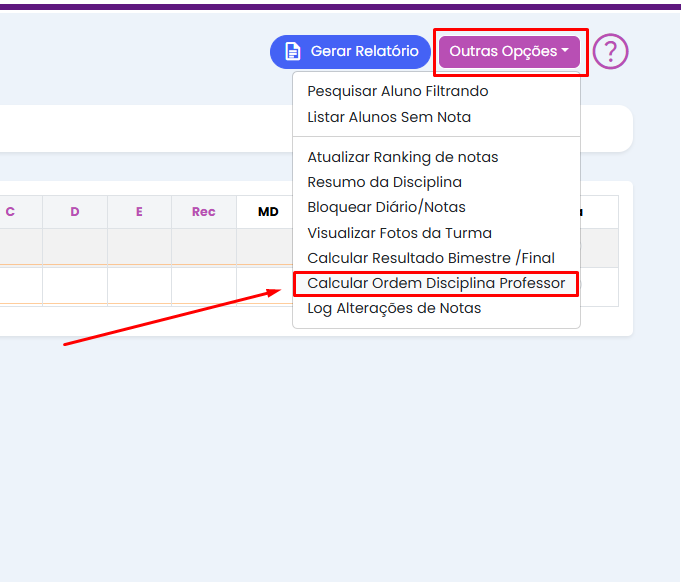
Task: Open Visualizar Fotos da Turma
Action: click(x=399, y=233)
